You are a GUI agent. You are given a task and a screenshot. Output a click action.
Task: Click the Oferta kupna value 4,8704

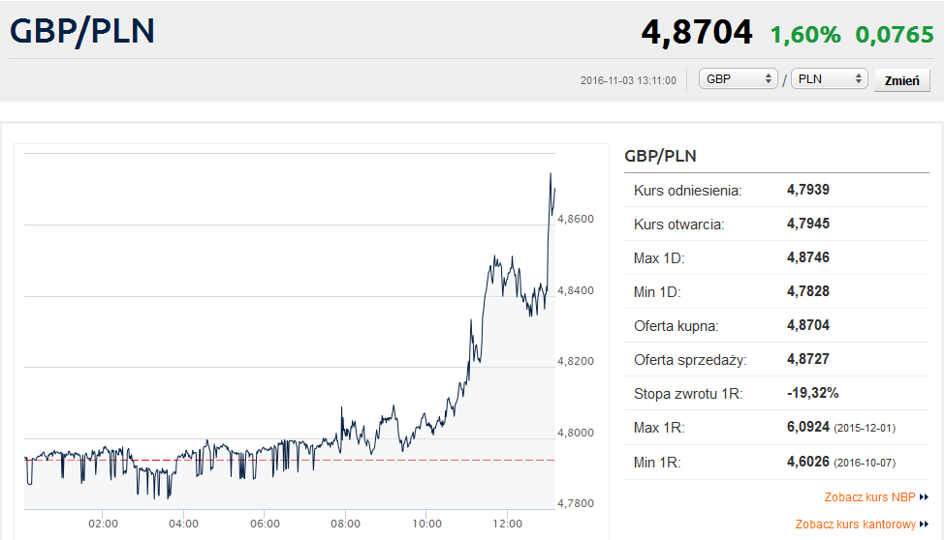808,325
